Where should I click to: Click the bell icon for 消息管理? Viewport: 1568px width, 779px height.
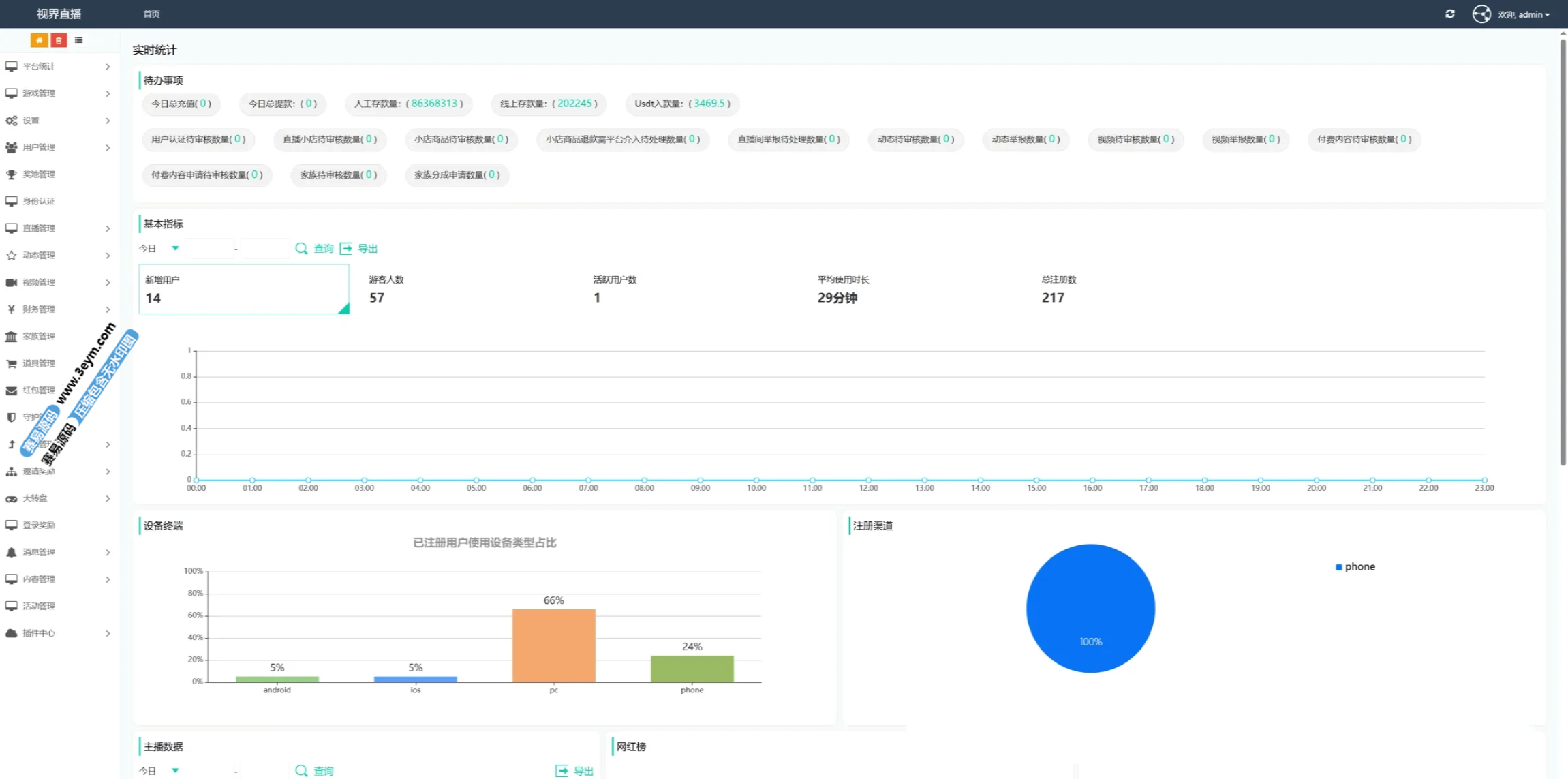[11, 552]
